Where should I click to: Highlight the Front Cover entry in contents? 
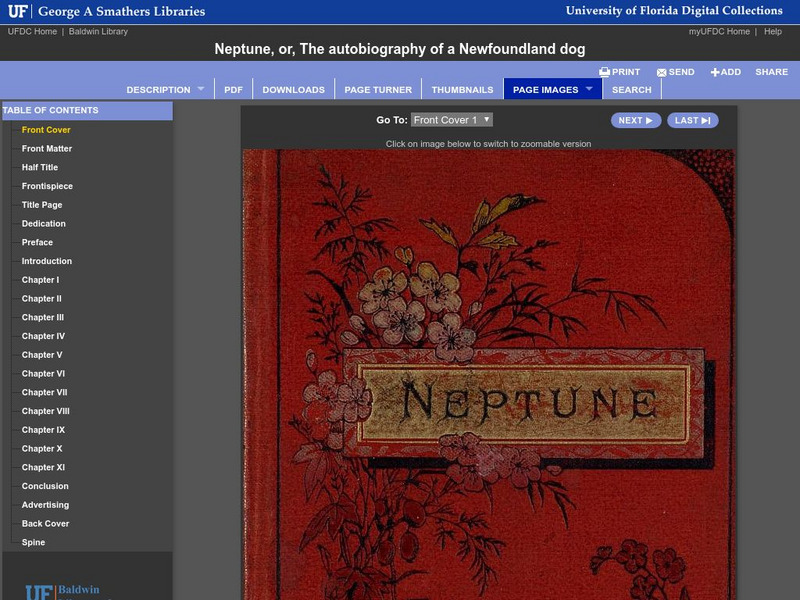(46, 128)
